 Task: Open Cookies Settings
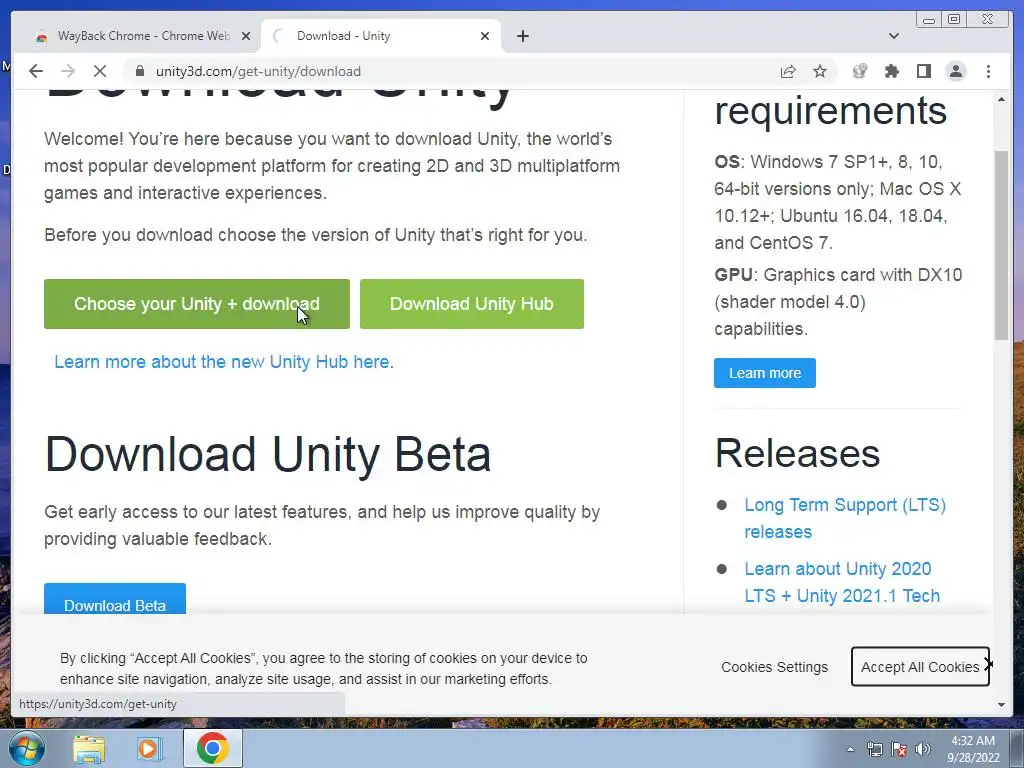pos(775,667)
